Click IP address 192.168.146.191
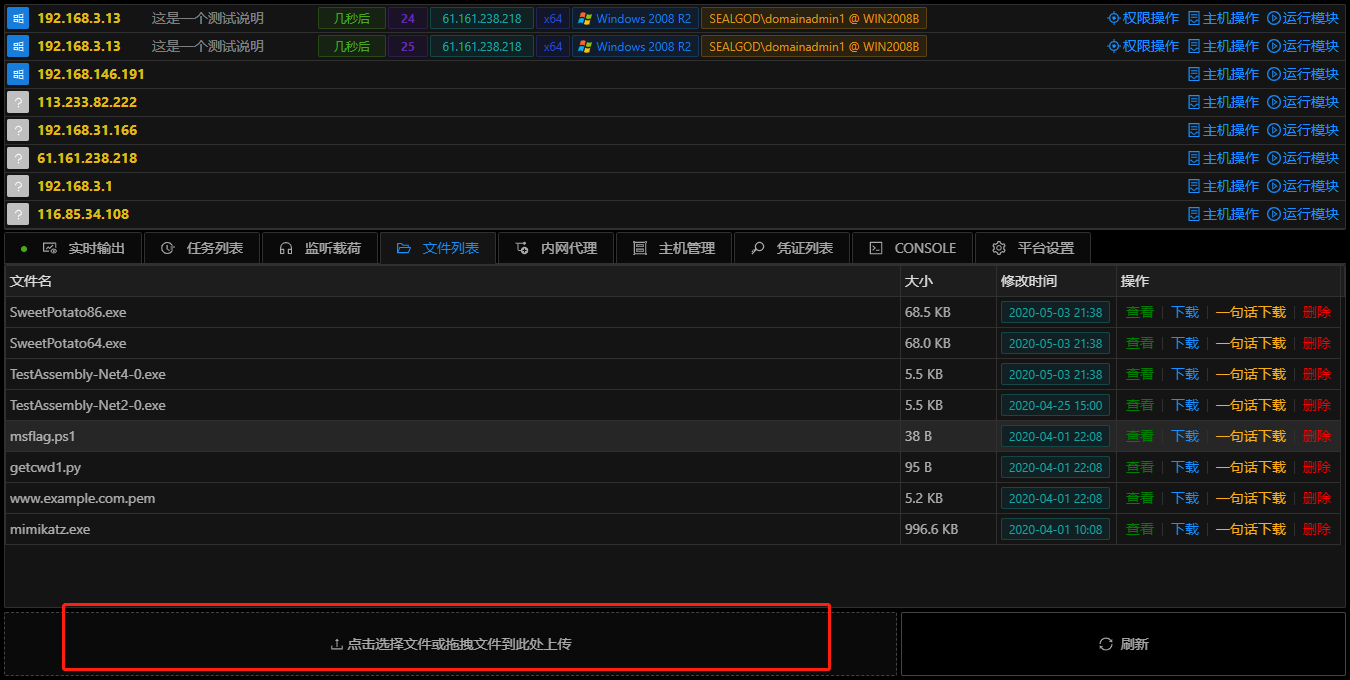The height and width of the screenshot is (680, 1350). (91, 74)
